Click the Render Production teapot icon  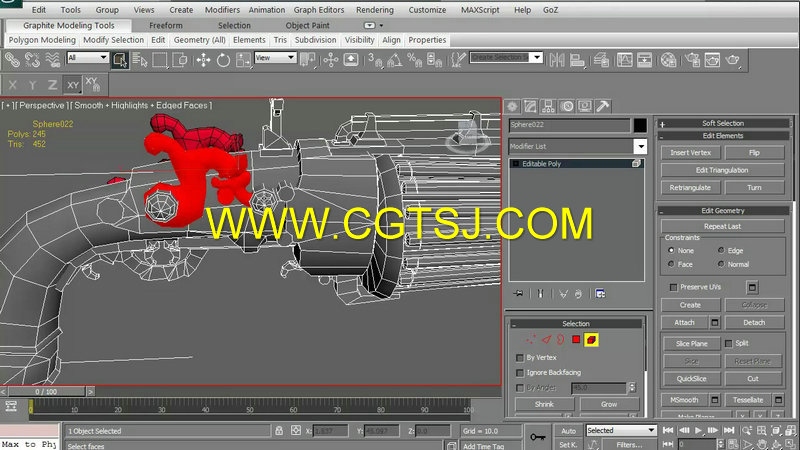tap(733, 60)
